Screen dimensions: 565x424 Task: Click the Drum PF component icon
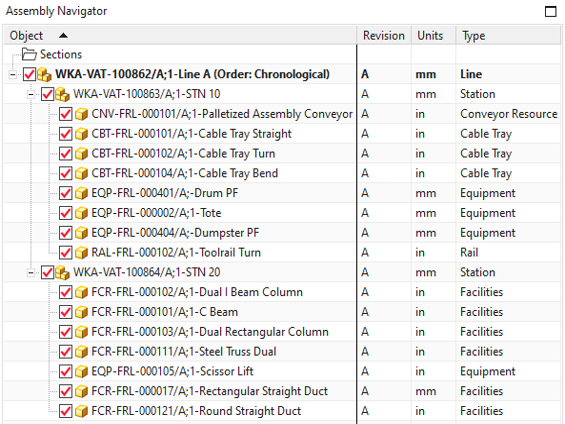pos(81,193)
